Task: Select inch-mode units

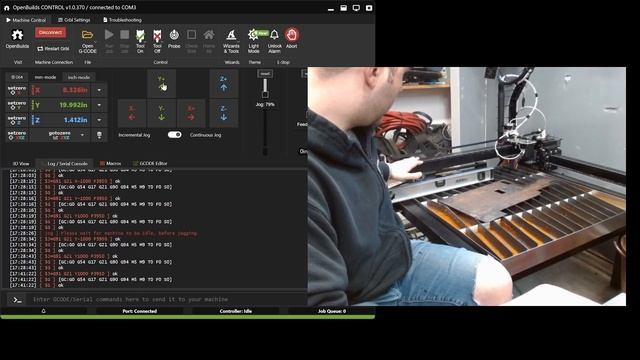Action: [79, 77]
